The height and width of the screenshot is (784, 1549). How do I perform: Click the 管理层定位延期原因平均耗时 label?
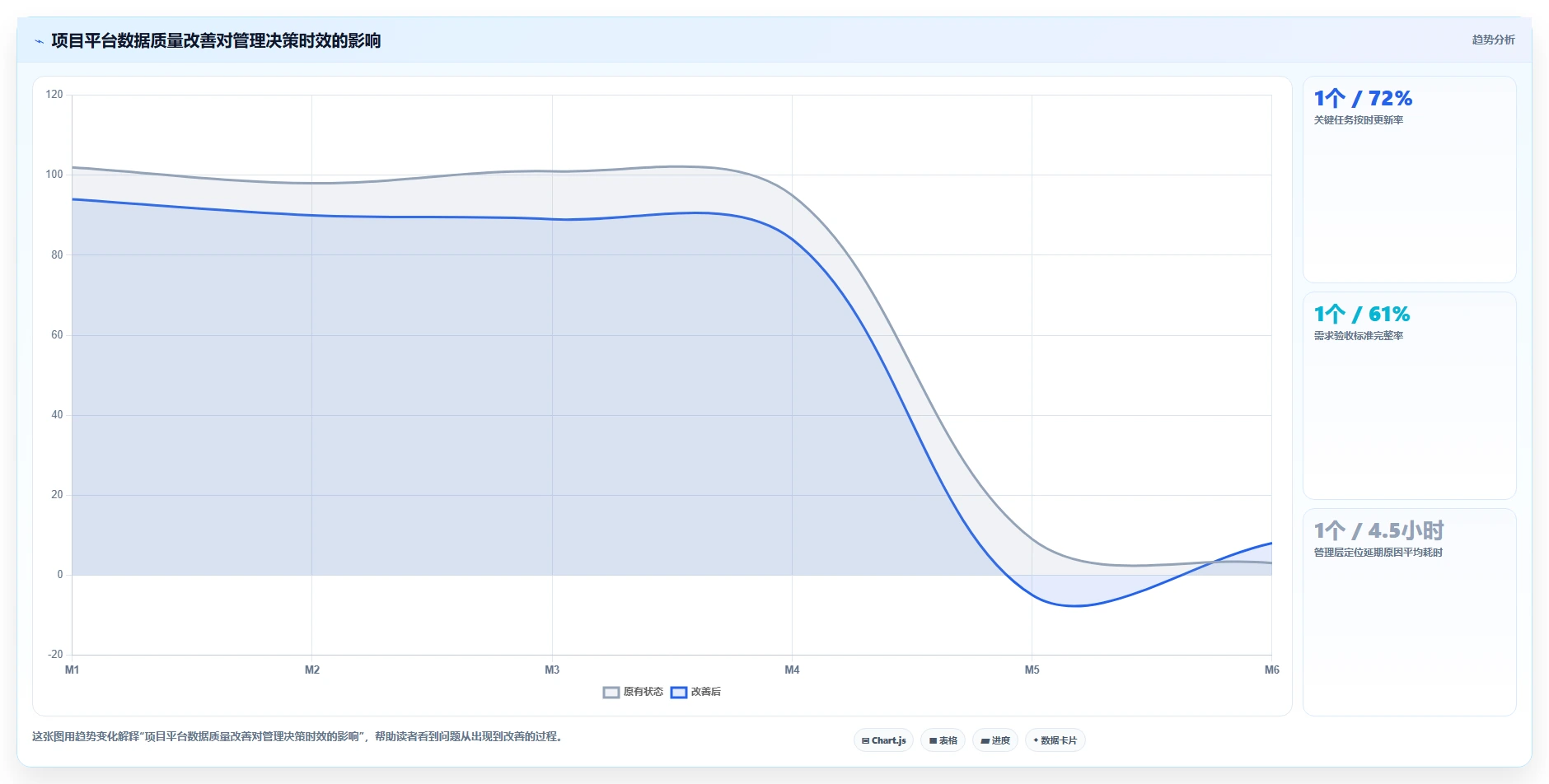[1378, 553]
